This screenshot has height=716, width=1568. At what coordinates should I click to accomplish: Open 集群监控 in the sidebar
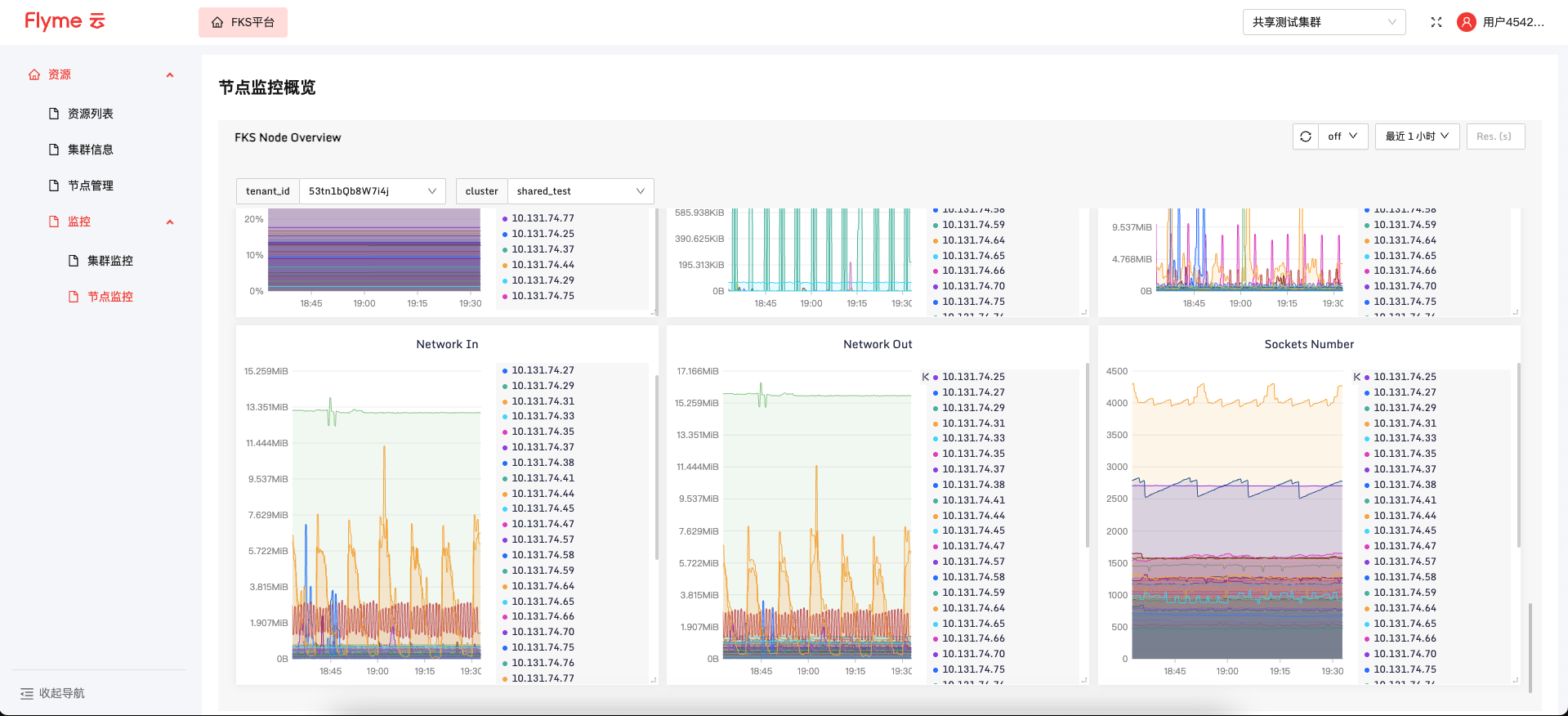click(110, 261)
